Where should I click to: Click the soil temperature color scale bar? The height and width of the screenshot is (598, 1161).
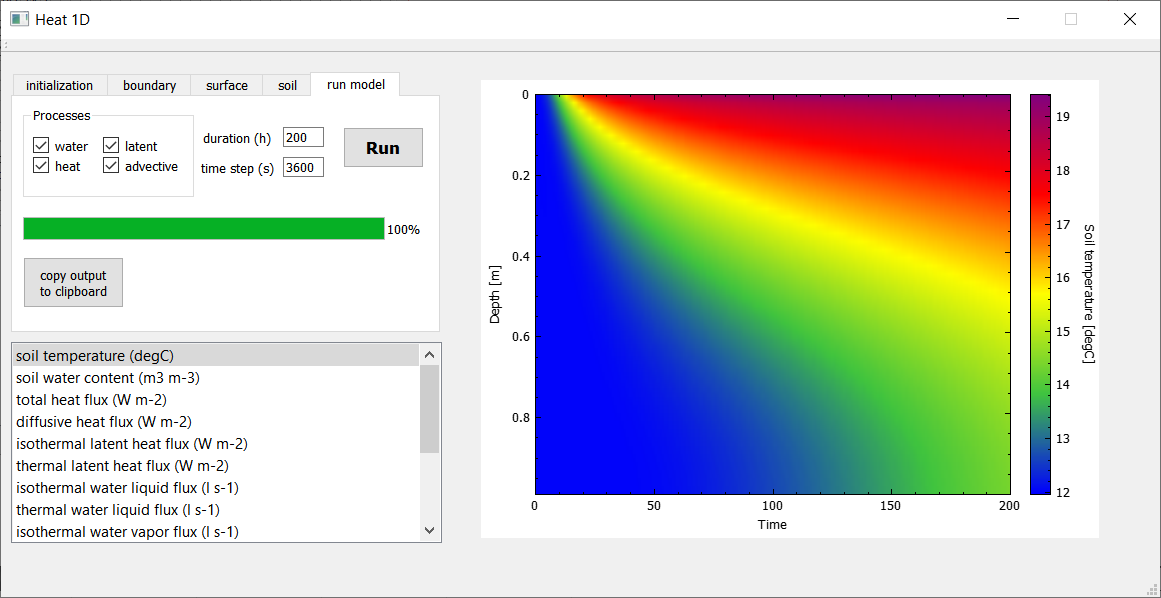pos(1040,294)
